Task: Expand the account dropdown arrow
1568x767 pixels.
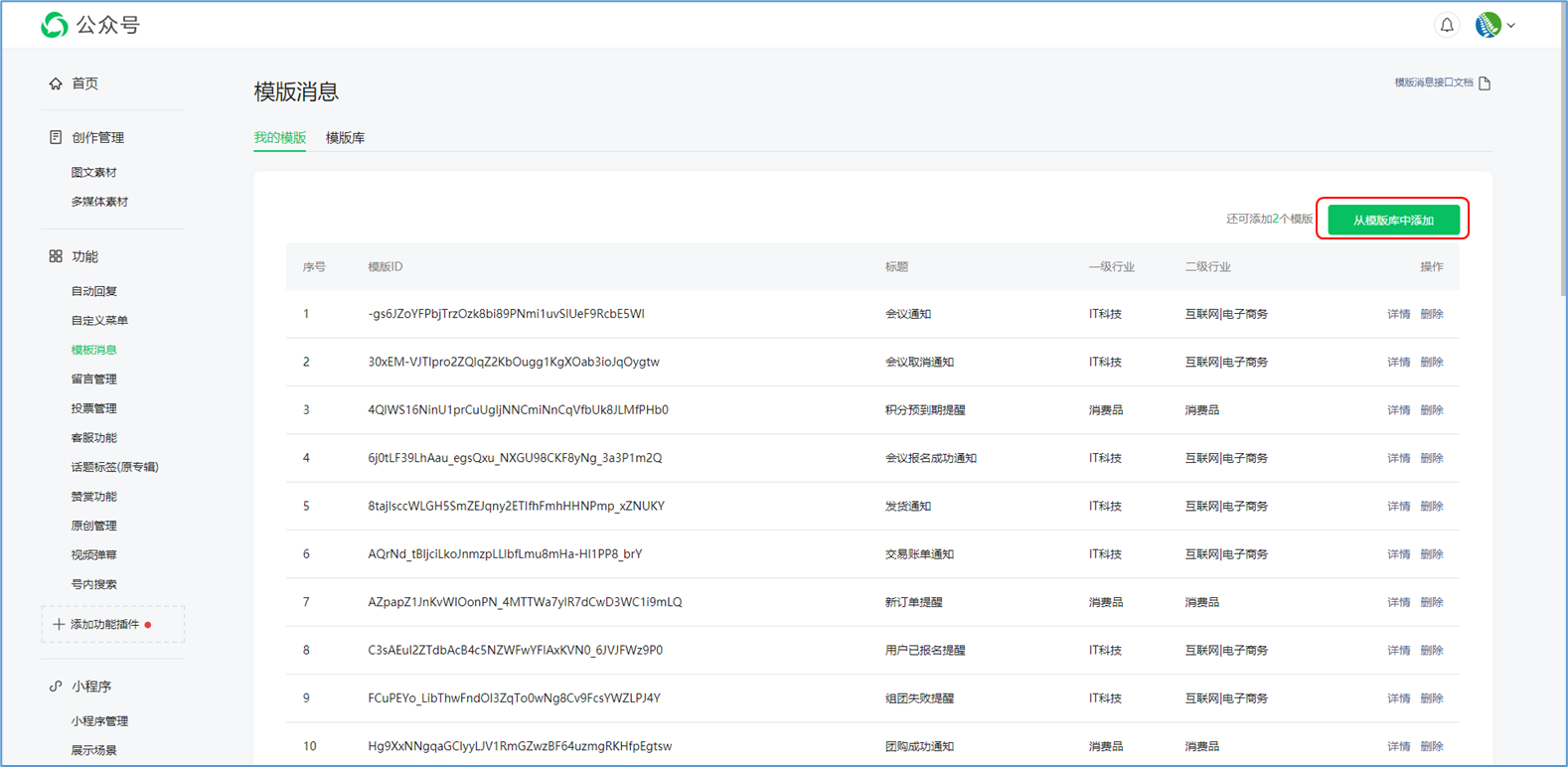Action: [x=1511, y=26]
